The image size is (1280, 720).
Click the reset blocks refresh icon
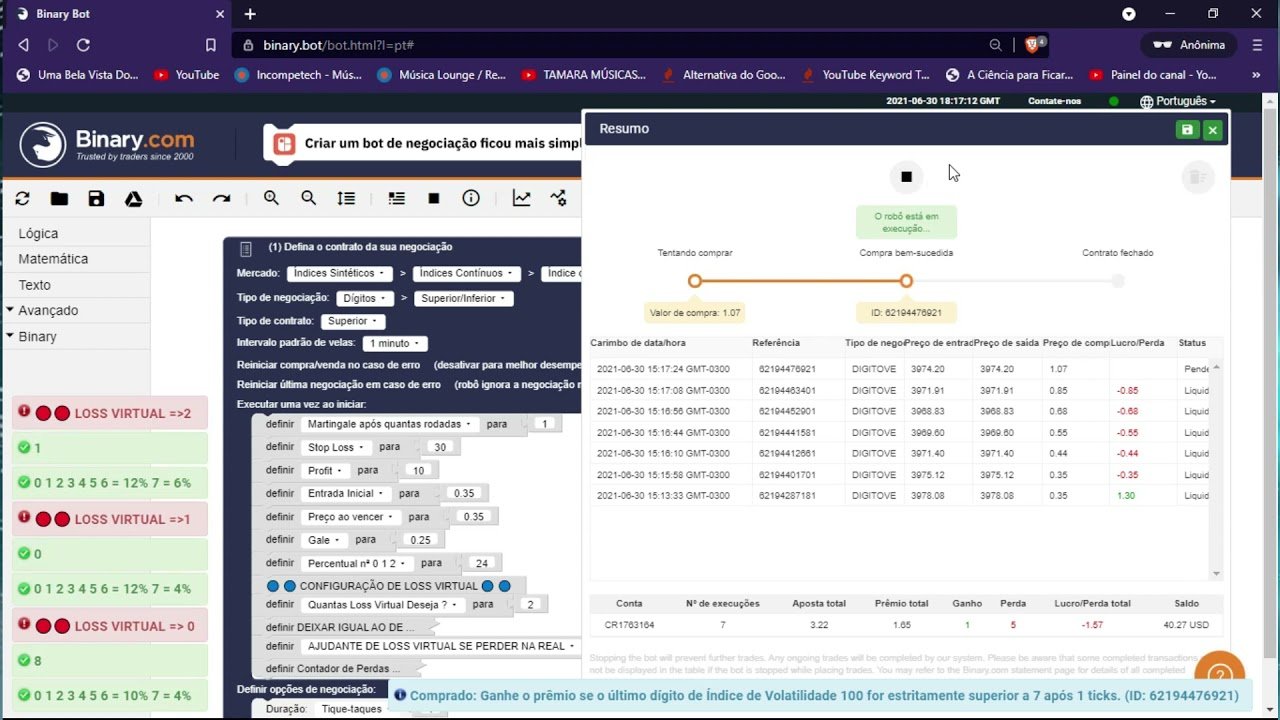click(22, 199)
